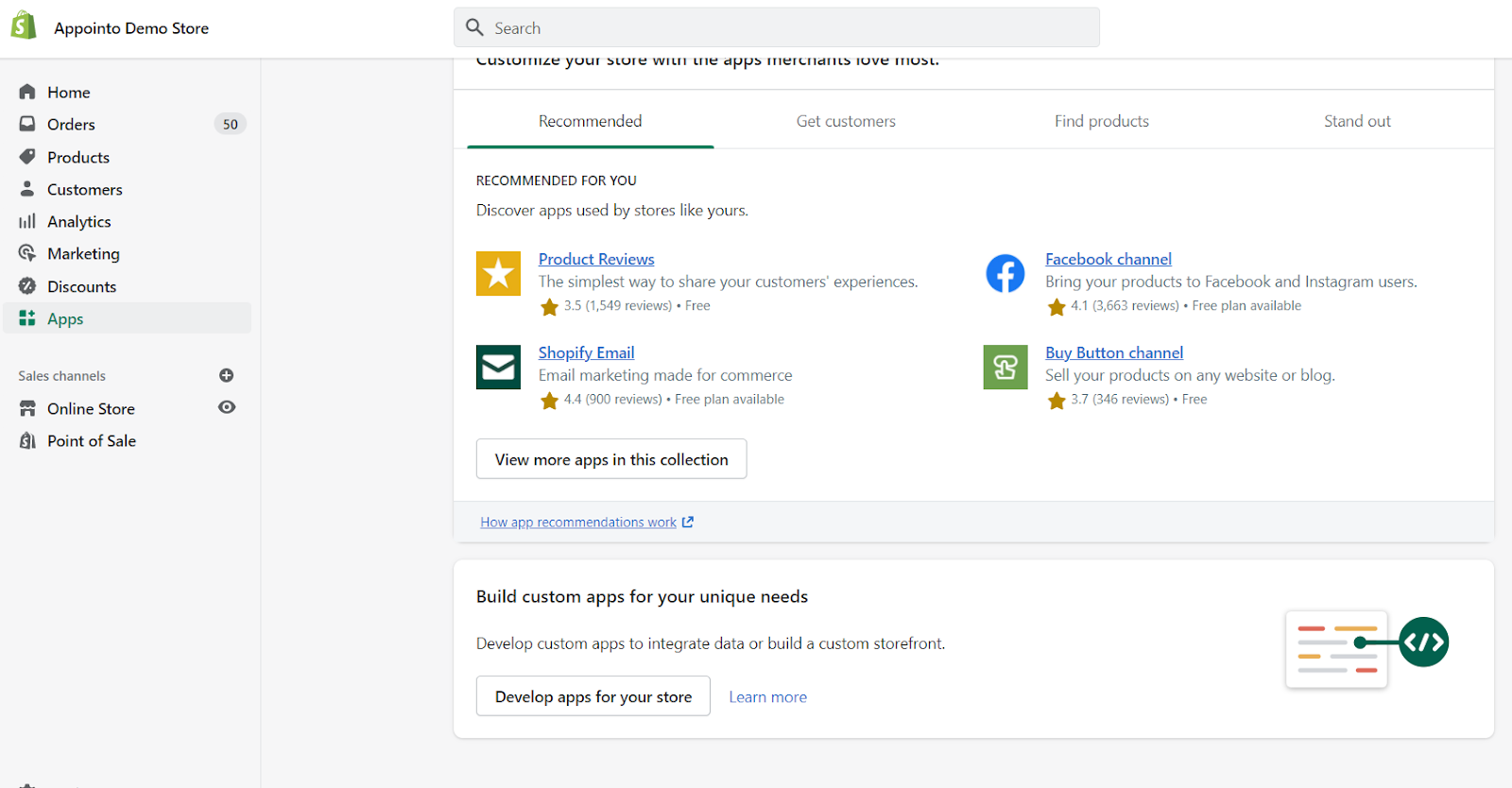Click the Facebook channel app icon

click(1005, 274)
